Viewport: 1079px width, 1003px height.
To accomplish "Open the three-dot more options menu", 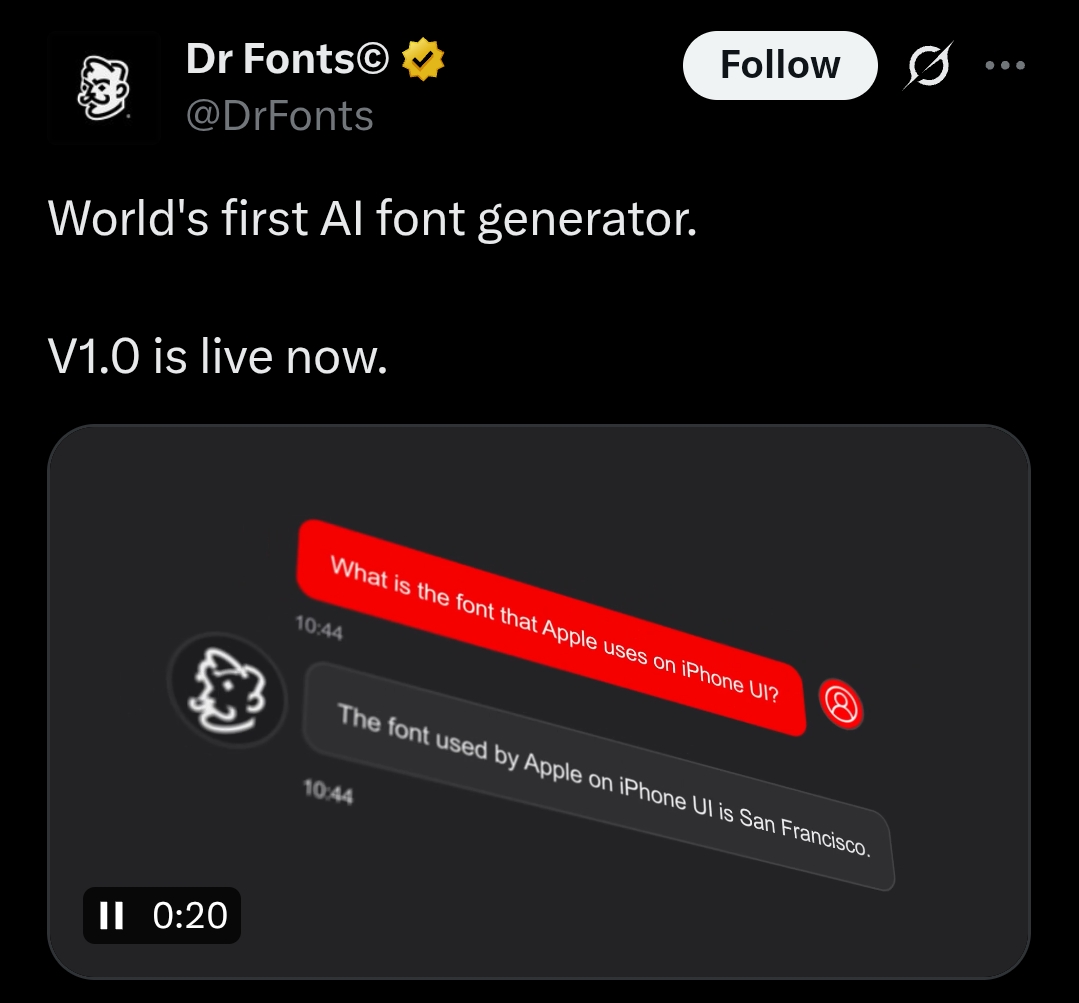I will point(1005,65).
